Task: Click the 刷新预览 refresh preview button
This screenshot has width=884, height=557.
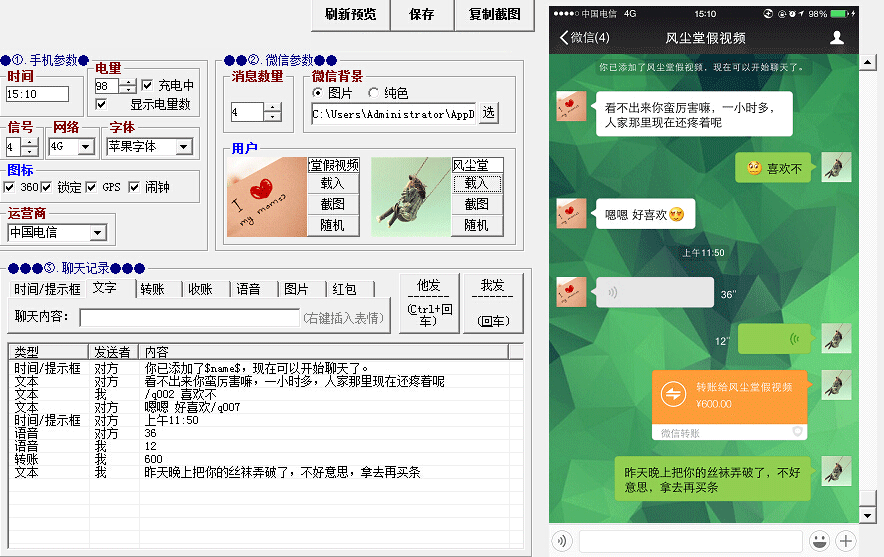Action: click(x=350, y=14)
